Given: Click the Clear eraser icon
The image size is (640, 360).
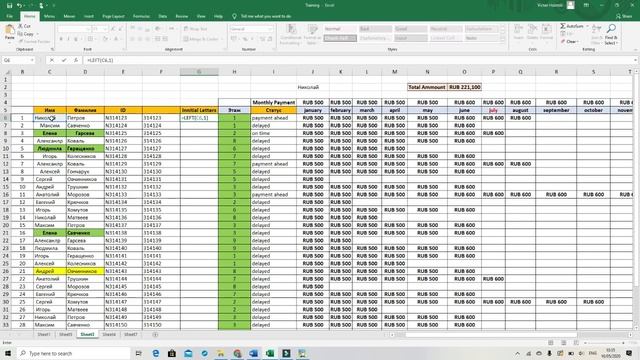Looking at the screenshot, I should point(563,42).
